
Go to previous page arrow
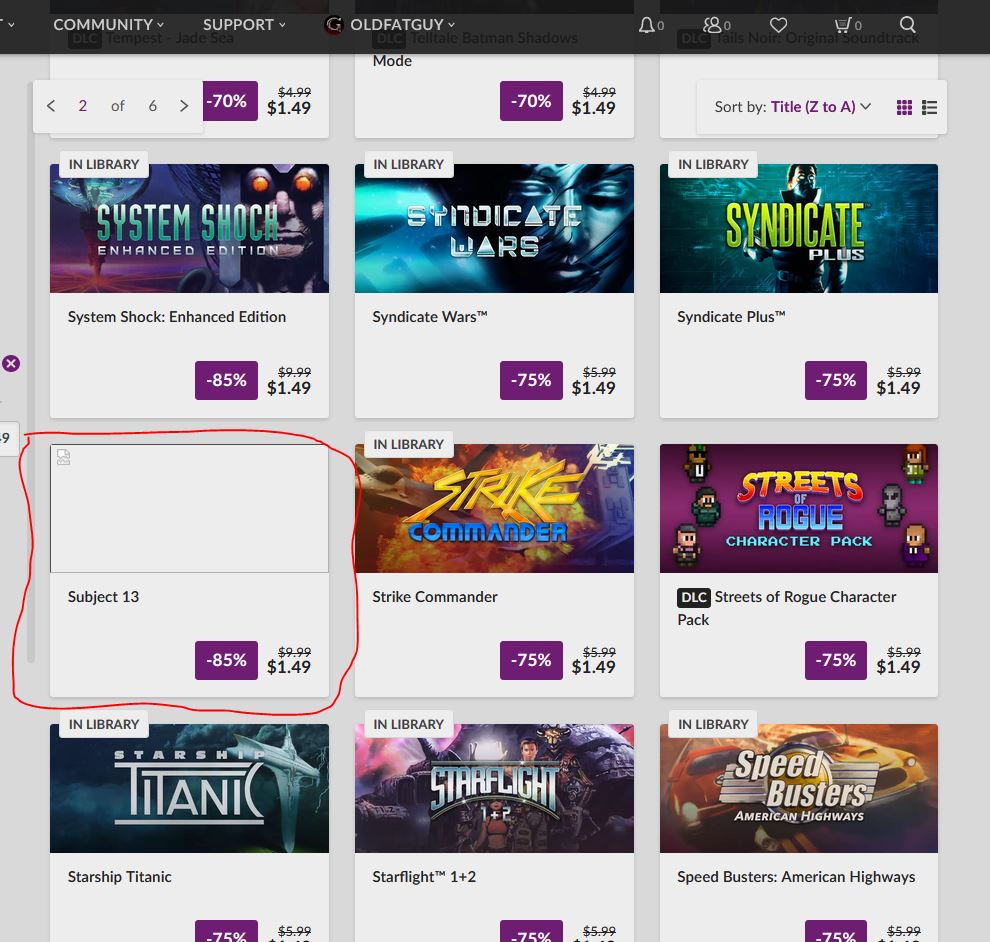click(51, 106)
